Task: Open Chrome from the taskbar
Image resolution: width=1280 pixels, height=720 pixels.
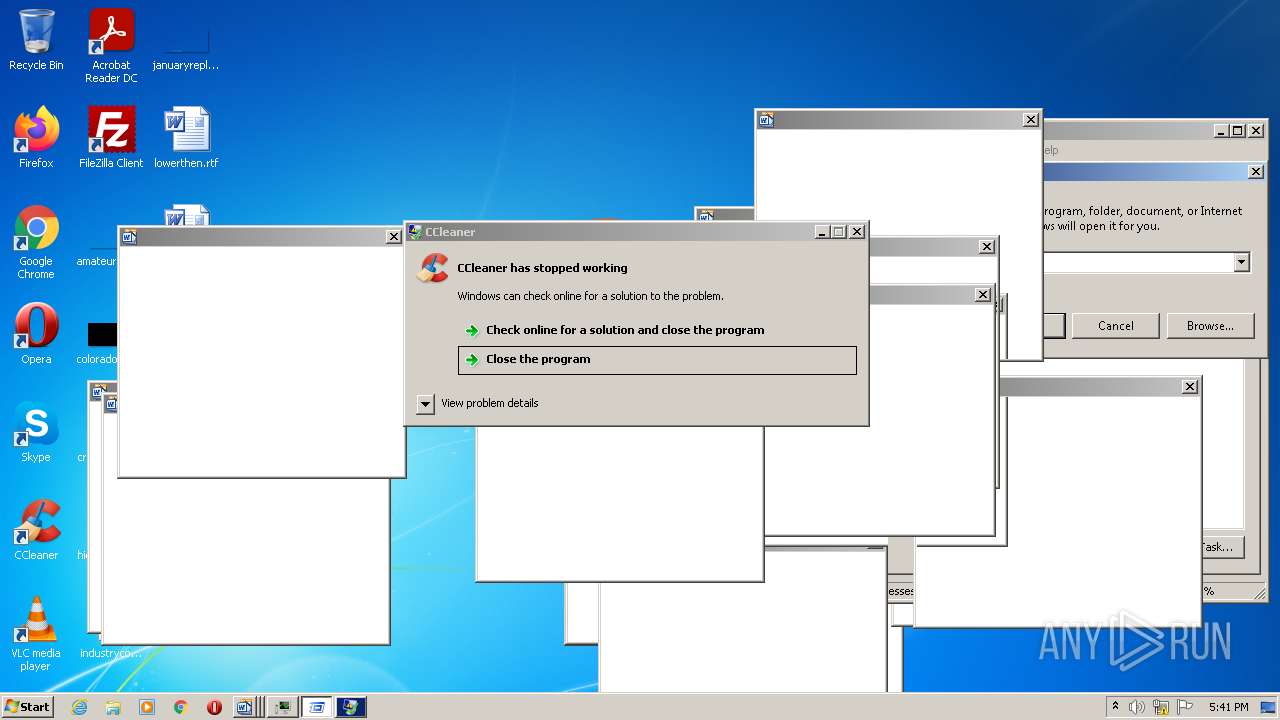Action: click(x=180, y=707)
